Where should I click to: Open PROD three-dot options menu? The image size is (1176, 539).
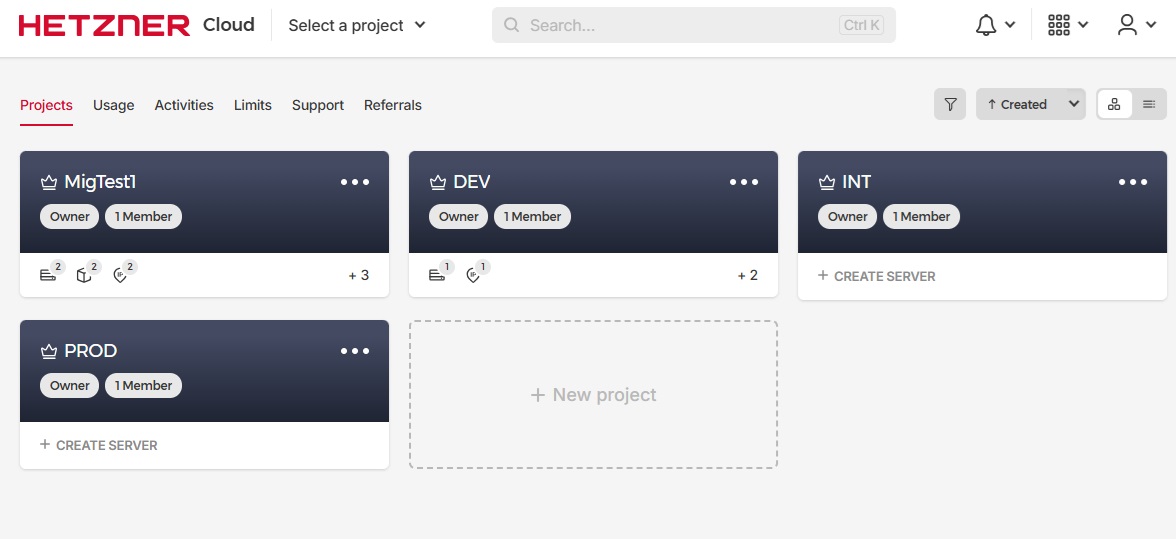click(355, 351)
